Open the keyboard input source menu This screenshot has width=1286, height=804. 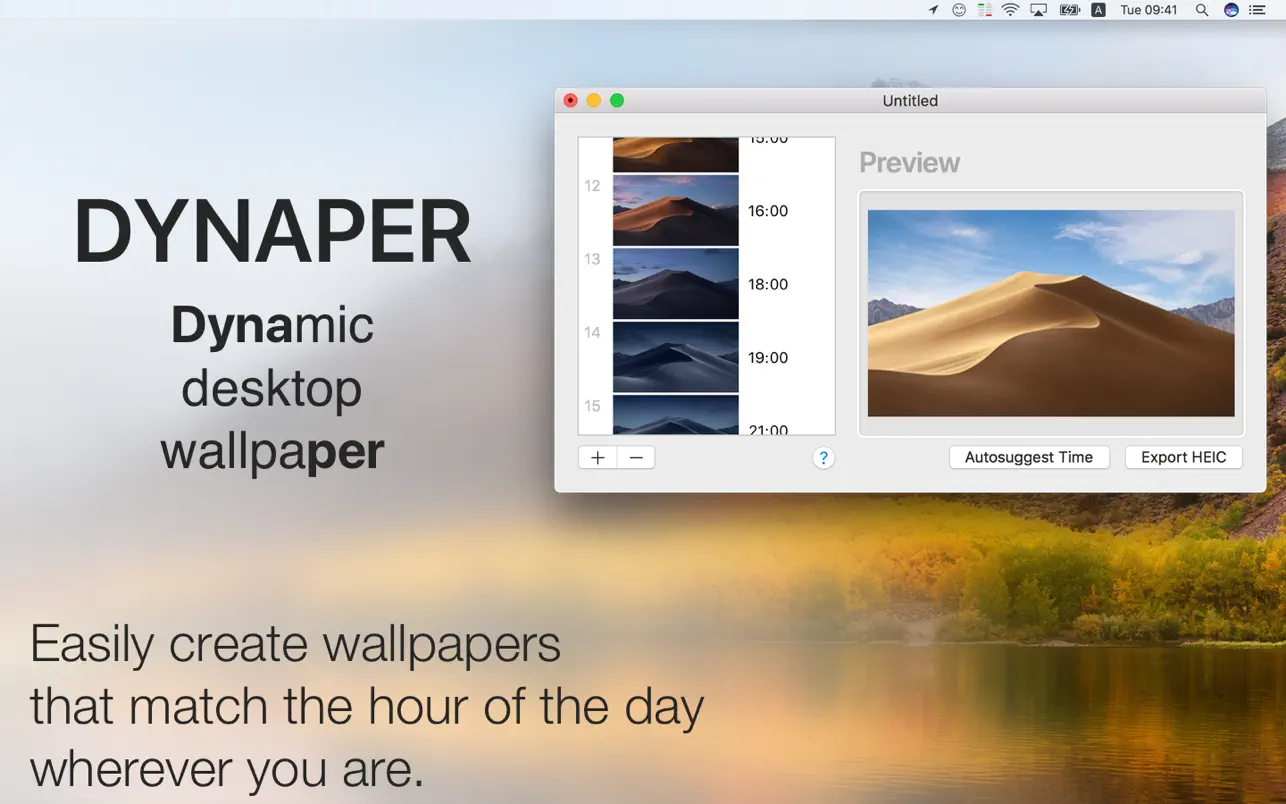pos(1098,10)
